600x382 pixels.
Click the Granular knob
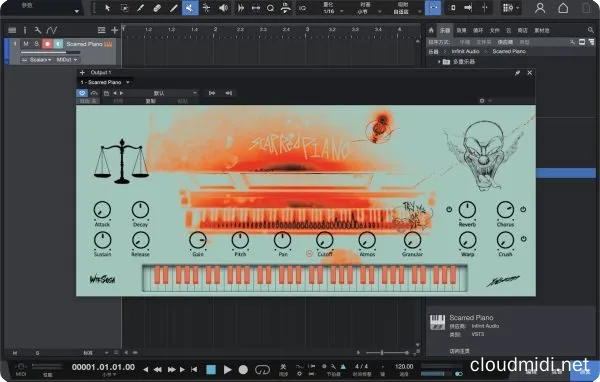click(412, 240)
